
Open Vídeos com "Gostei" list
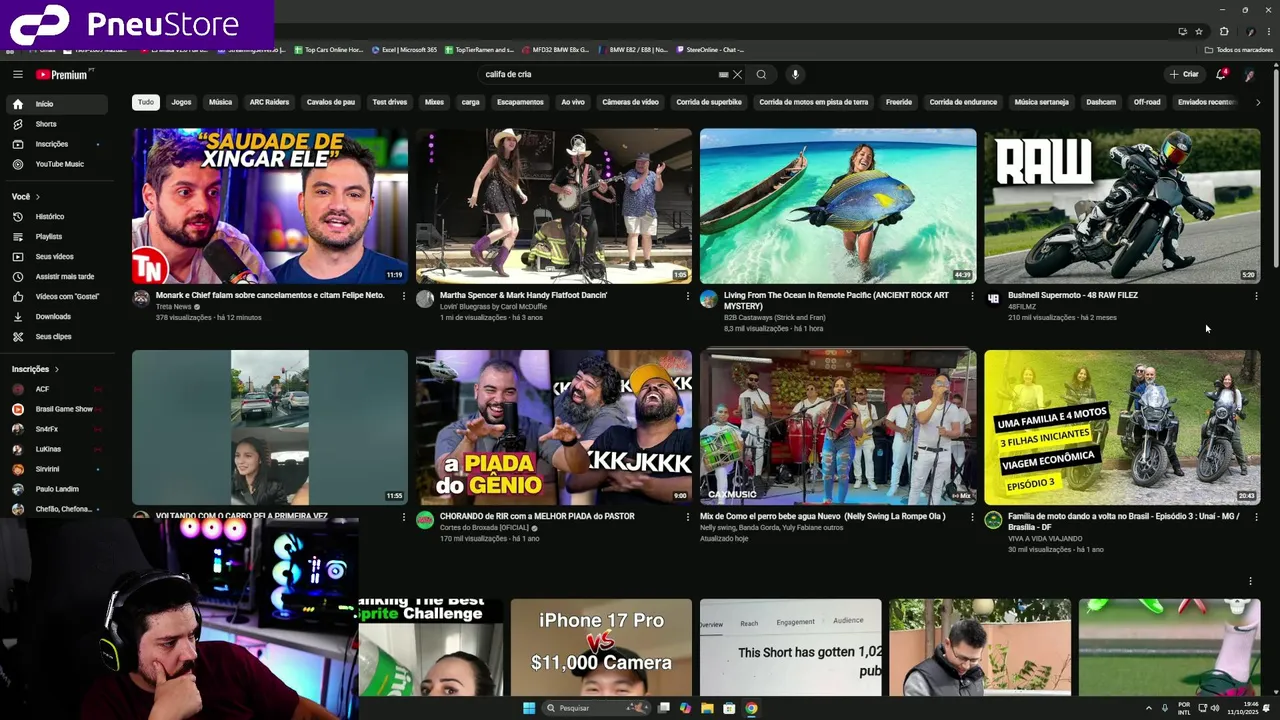58,296
